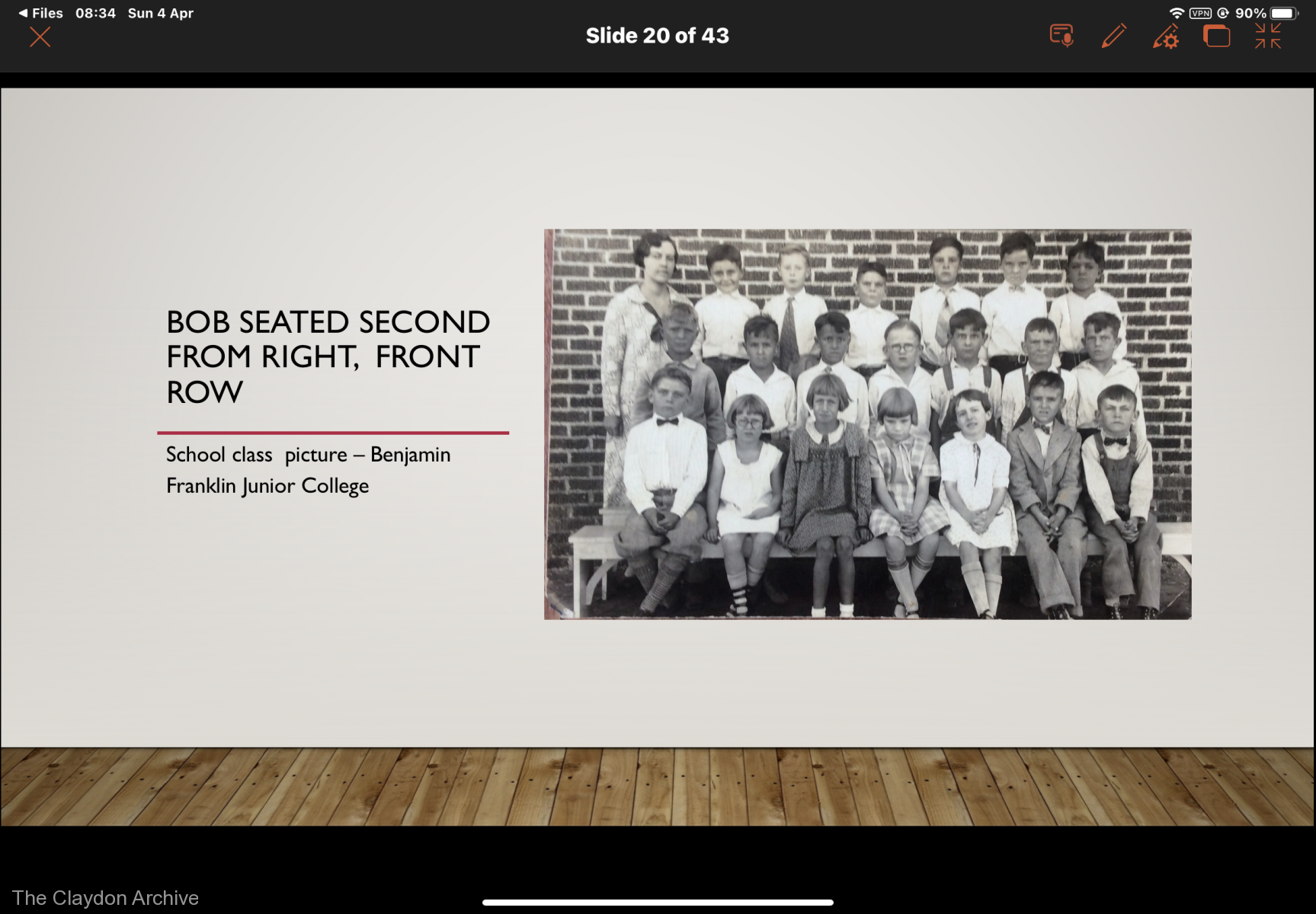Image resolution: width=1316 pixels, height=914 pixels.
Task: Tap the 'Slide 20 of 43' title
Action: (x=657, y=36)
